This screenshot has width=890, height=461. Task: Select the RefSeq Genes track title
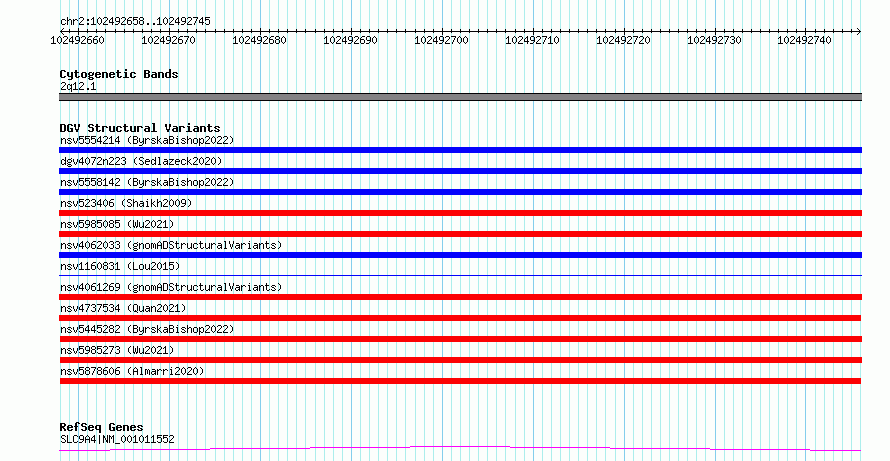(x=102, y=427)
